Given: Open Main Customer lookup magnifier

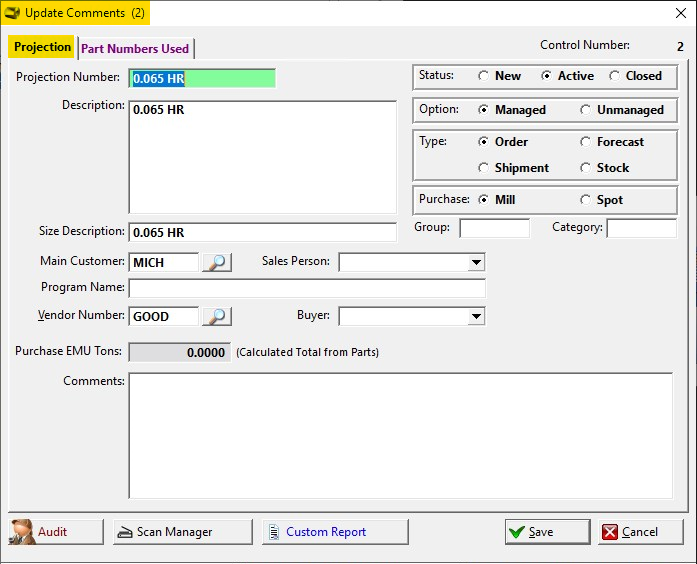Looking at the screenshot, I should point(217,262).
